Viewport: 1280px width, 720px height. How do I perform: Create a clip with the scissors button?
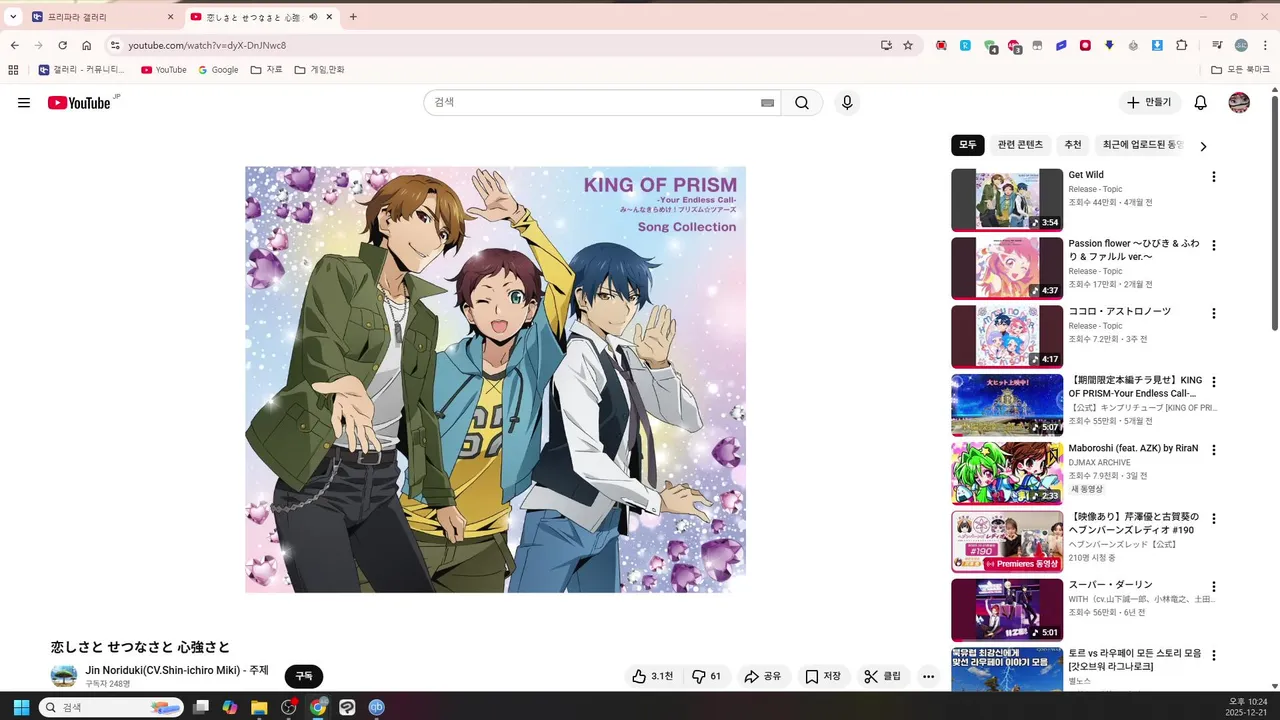(x=883, y=676)
